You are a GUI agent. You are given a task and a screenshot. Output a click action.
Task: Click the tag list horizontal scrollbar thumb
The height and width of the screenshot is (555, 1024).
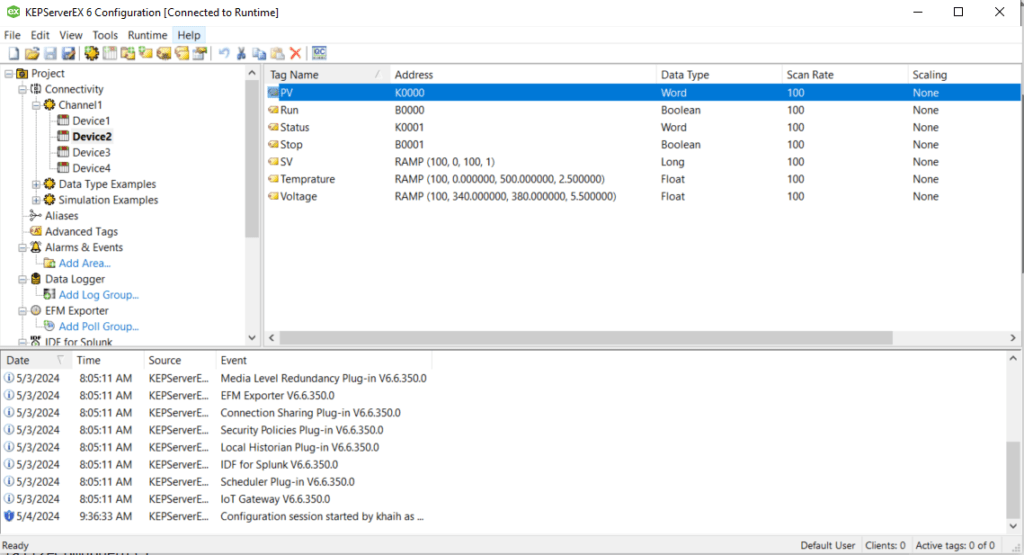[x=586, y=338]
